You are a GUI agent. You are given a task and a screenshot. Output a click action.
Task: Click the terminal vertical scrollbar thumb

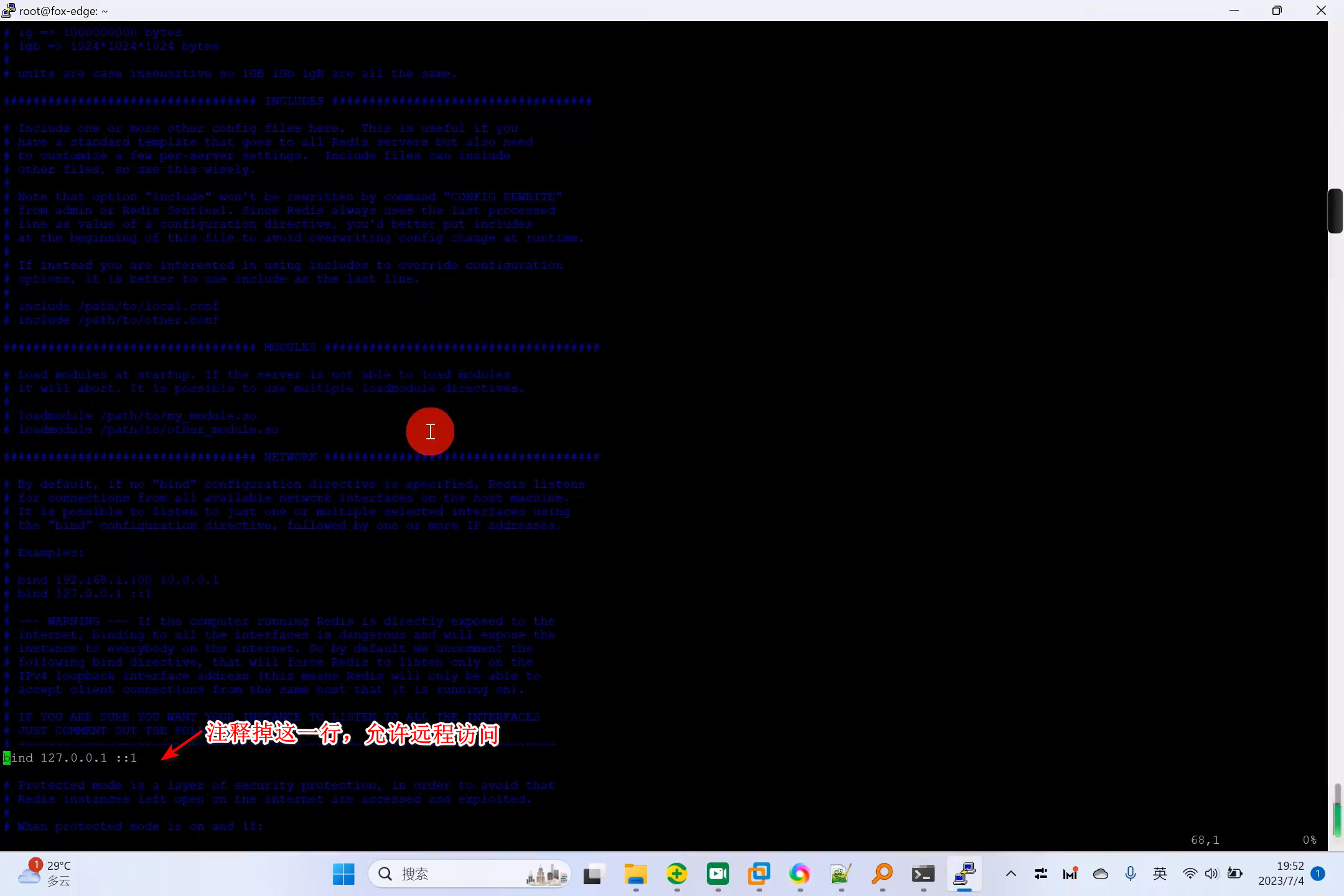pos(1335,211)
